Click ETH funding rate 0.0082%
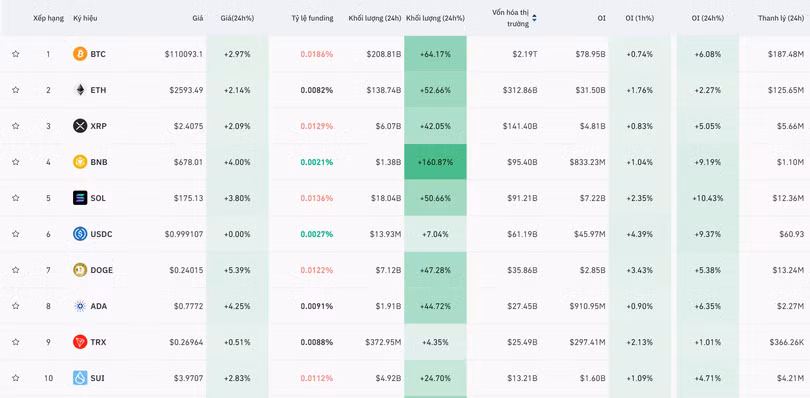 [x=317, y=90]
